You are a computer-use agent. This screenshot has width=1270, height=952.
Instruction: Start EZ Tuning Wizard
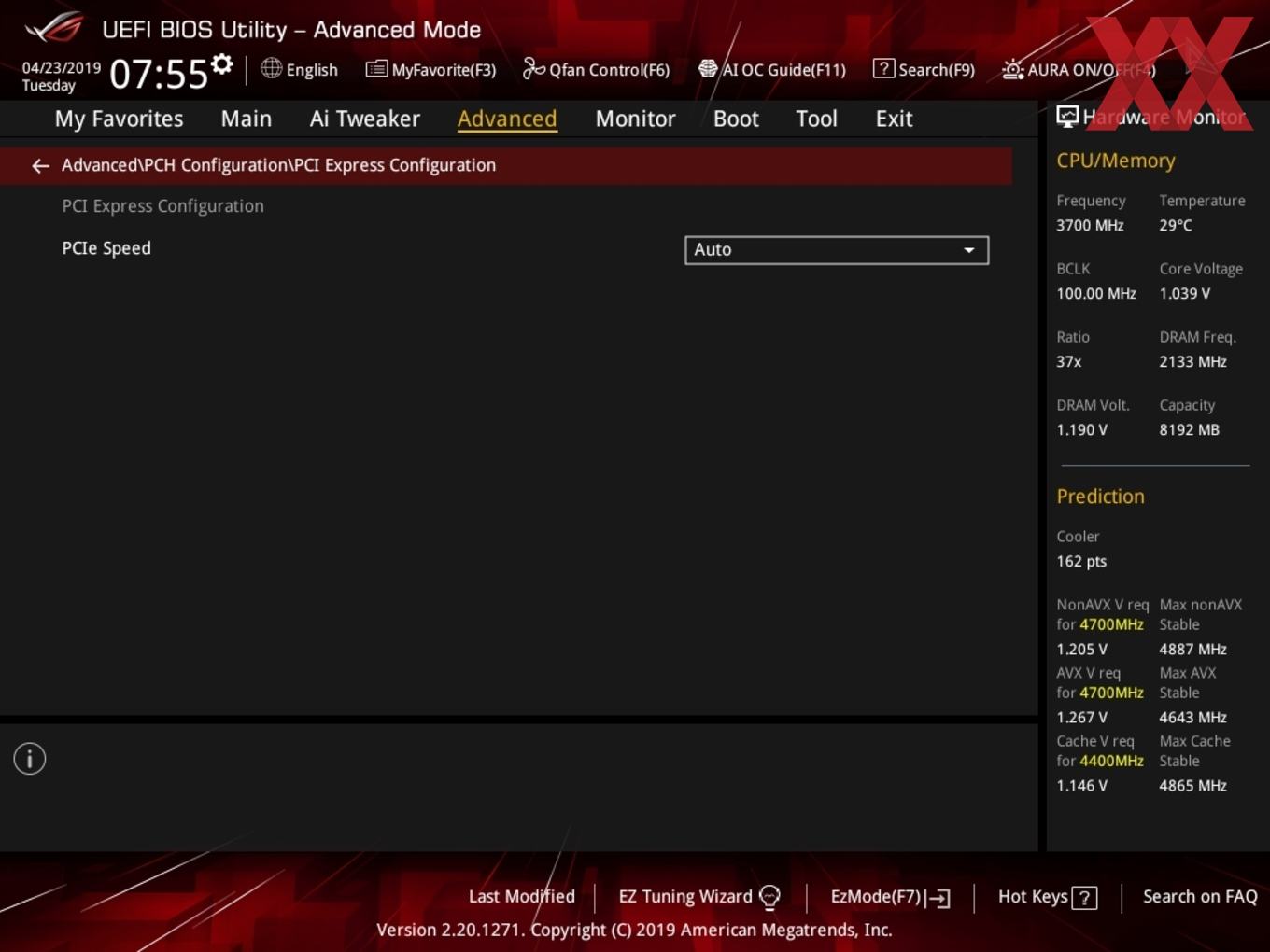pyautogui.click(x=699, y=897)
